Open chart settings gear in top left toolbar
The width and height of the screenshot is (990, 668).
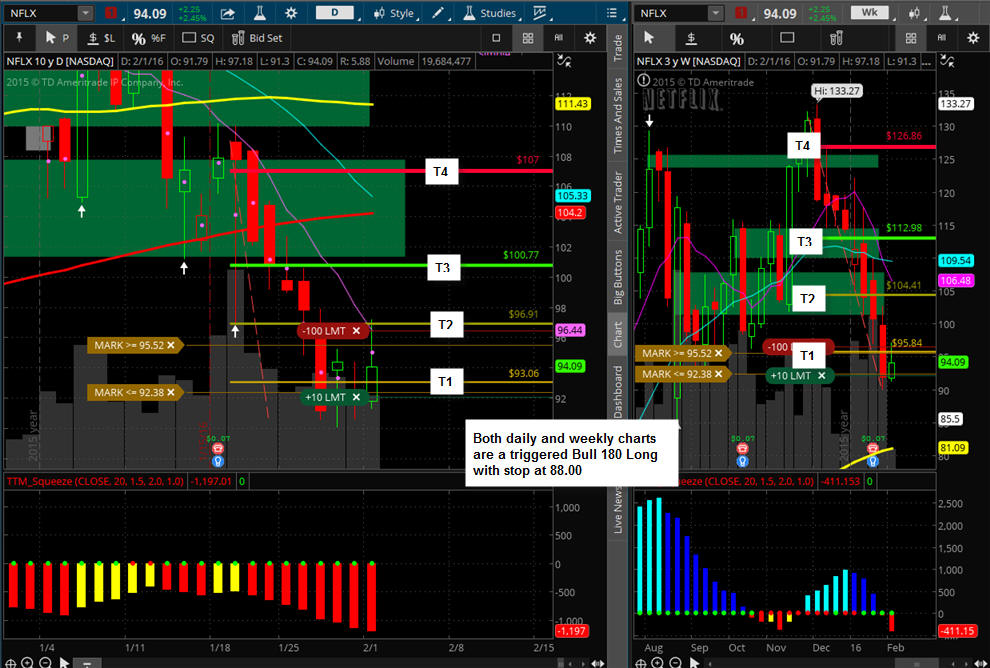(291, 13)
